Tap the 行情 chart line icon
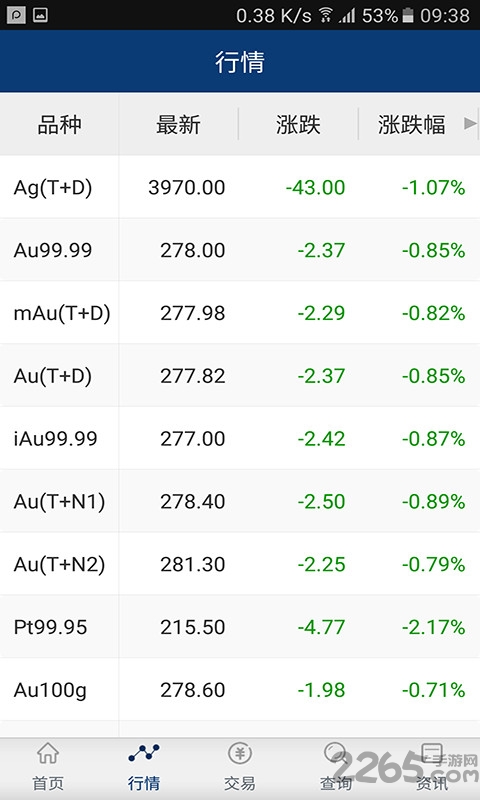The height and width of the screenshot is (800, 480). [x=144, y=754]
